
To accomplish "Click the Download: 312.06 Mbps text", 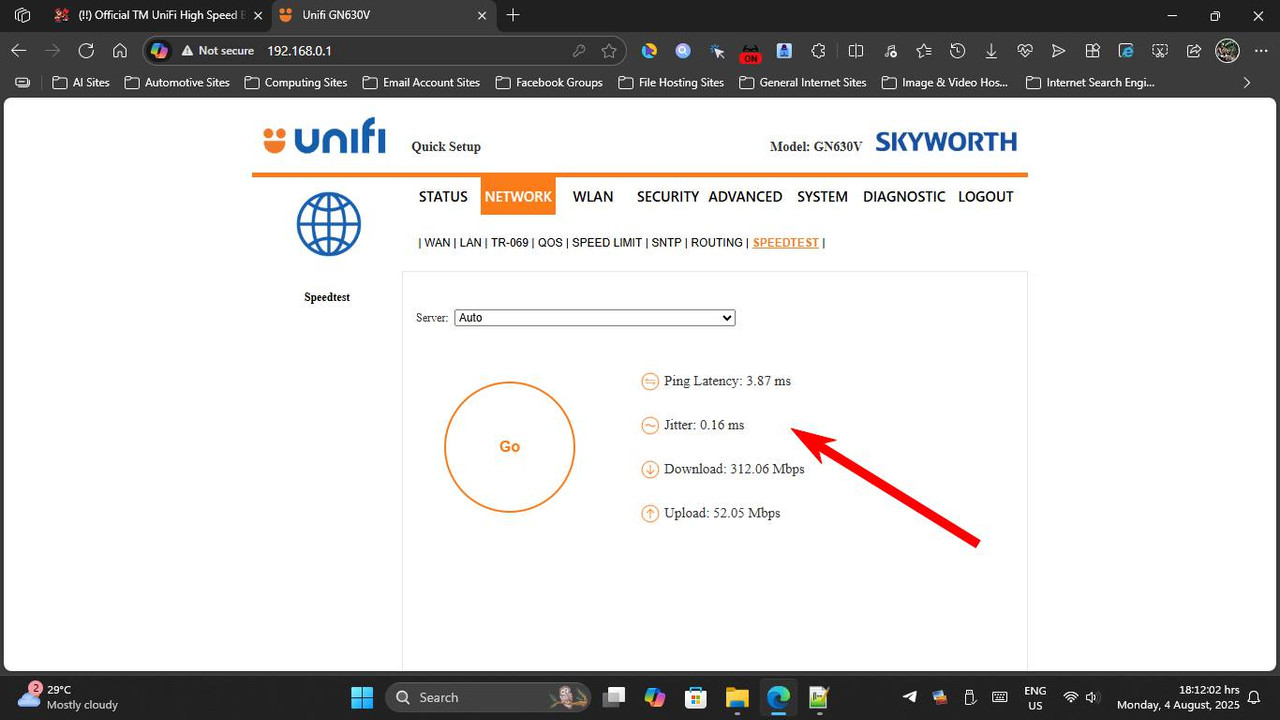I will point(734,469).
